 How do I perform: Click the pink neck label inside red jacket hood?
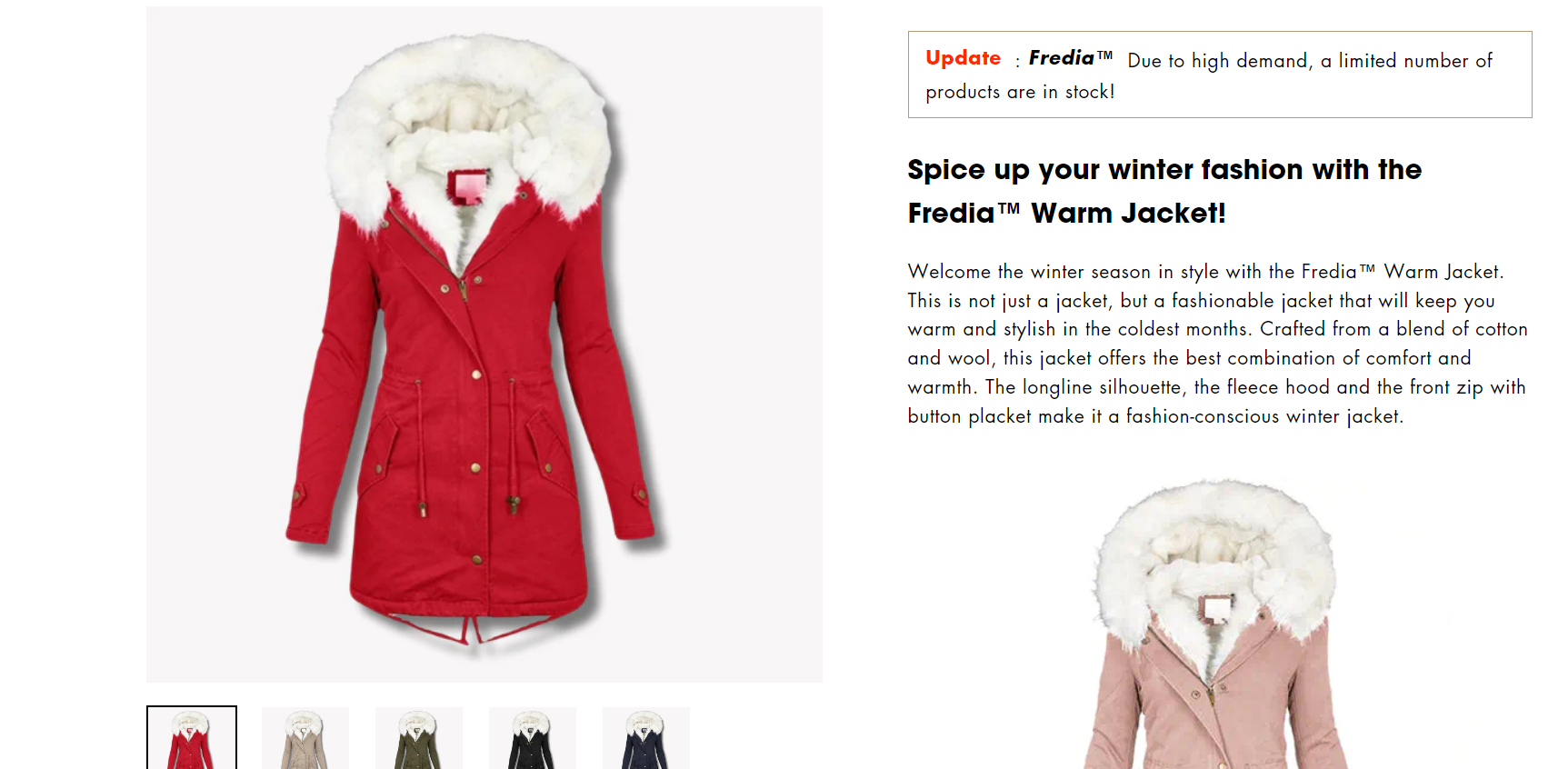coord(468,186)
